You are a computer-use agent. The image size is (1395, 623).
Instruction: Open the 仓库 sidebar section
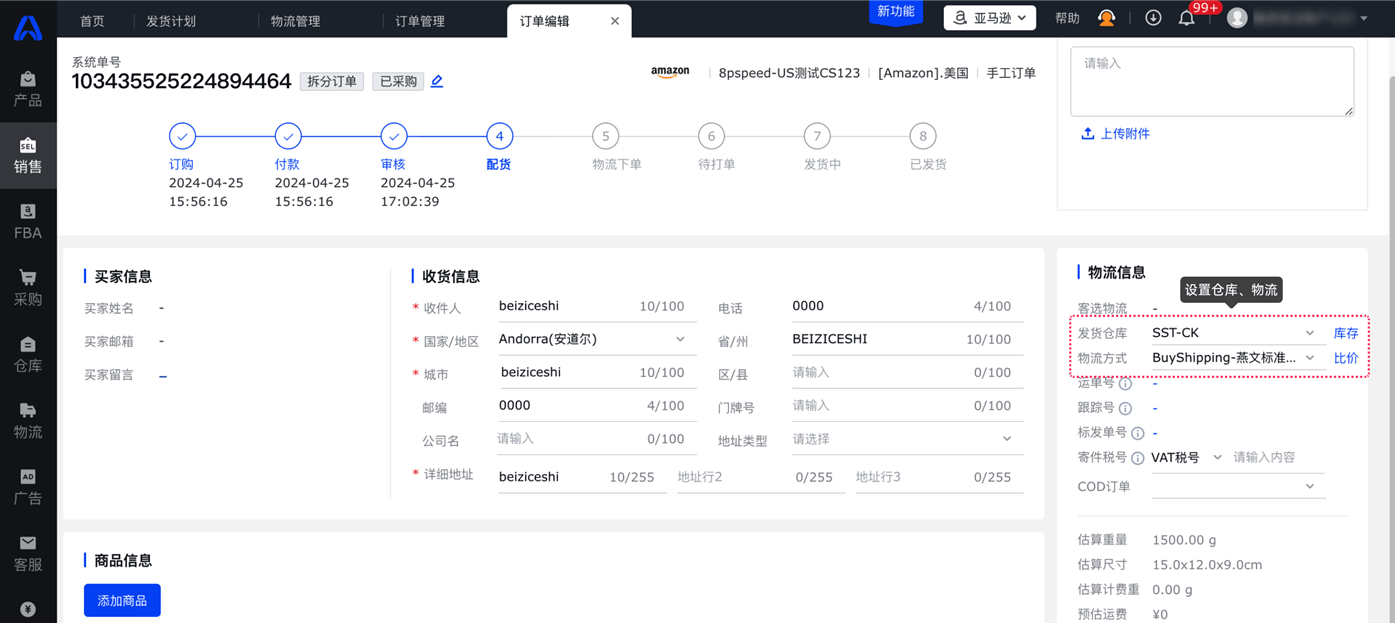pos(28,354)
